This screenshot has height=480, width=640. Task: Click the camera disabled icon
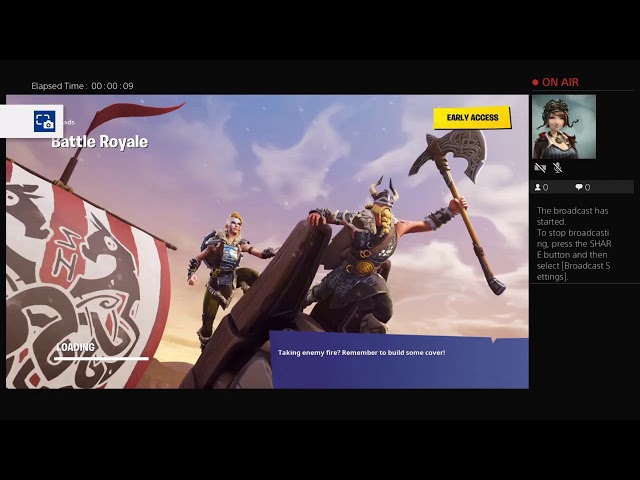(x=540, y=167)
